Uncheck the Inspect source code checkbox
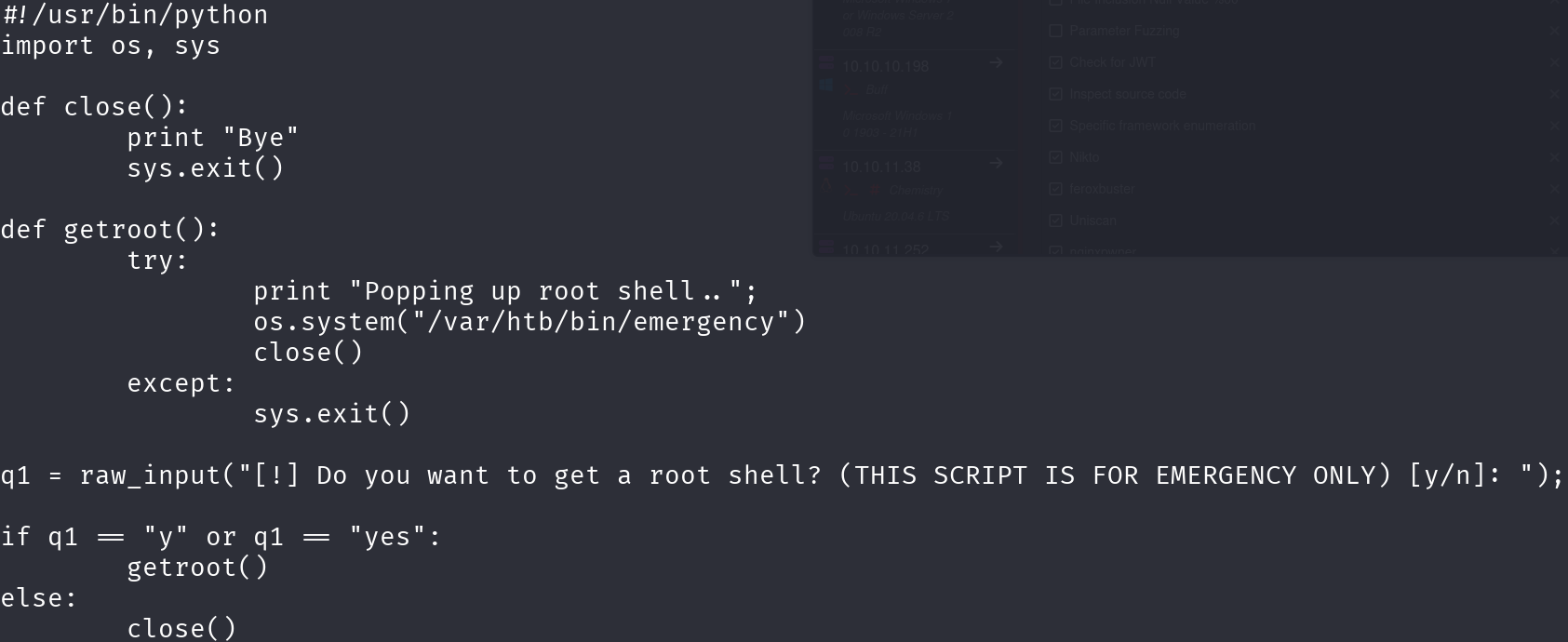 pyautogui.click(x=1055, y=94)
